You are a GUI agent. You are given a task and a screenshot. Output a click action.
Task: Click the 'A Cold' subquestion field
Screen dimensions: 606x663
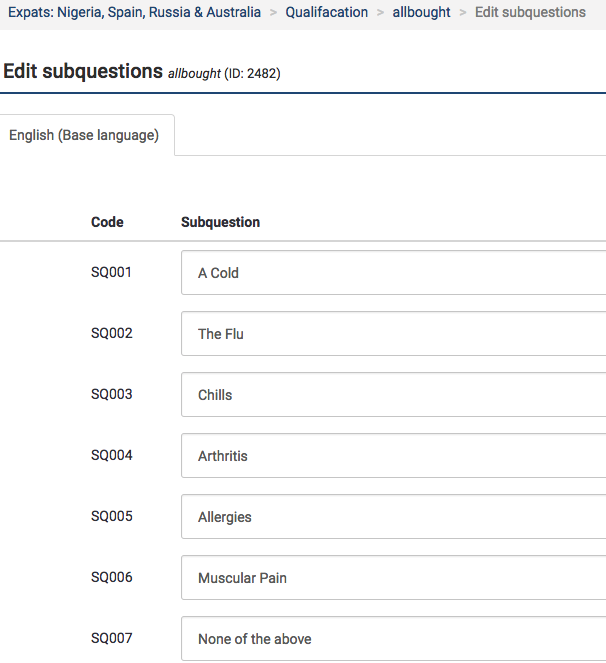393,273
